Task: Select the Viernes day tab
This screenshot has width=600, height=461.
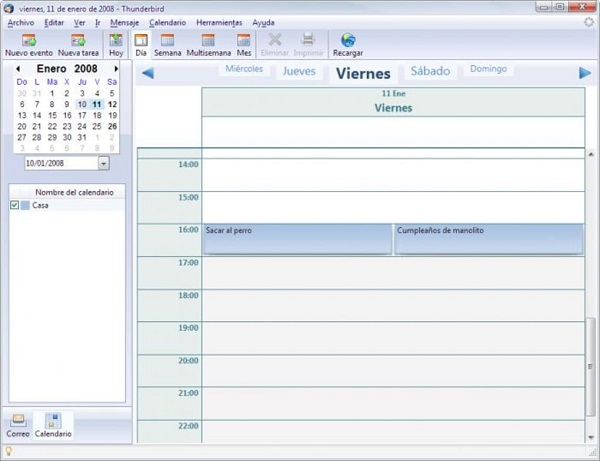Action: coord(363,73)
